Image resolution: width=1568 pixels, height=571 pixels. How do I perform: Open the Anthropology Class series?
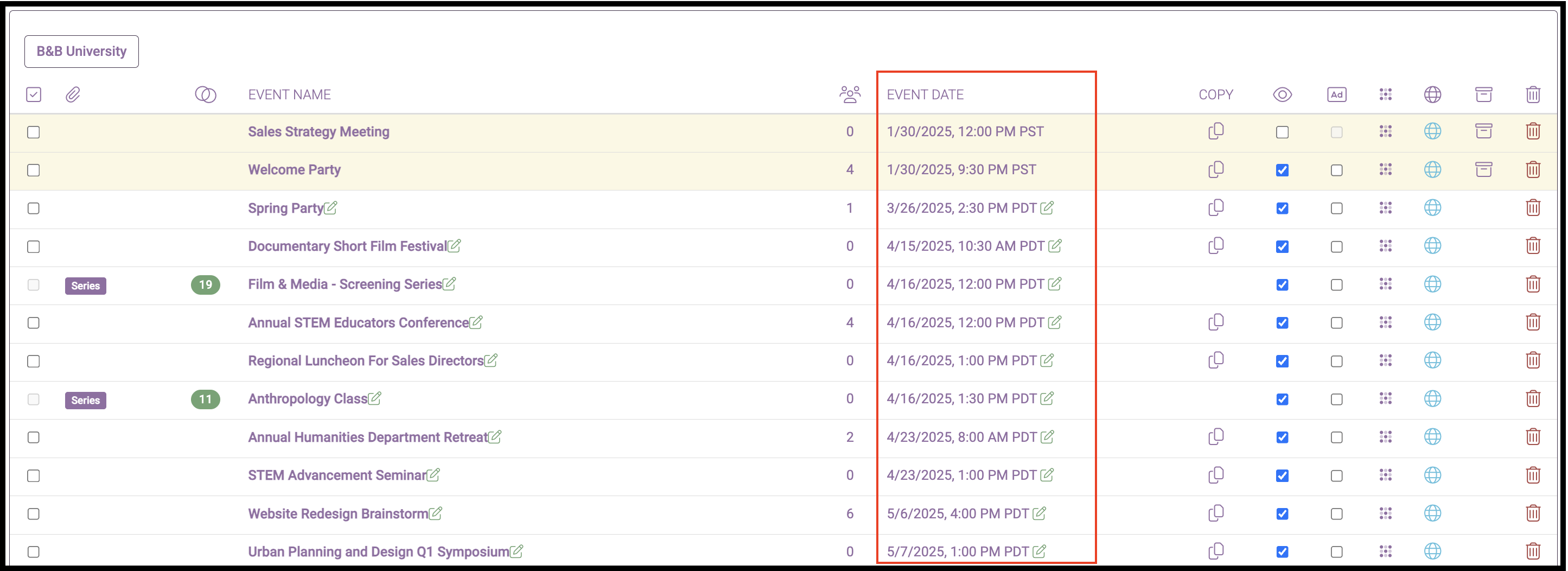[308, 399]
